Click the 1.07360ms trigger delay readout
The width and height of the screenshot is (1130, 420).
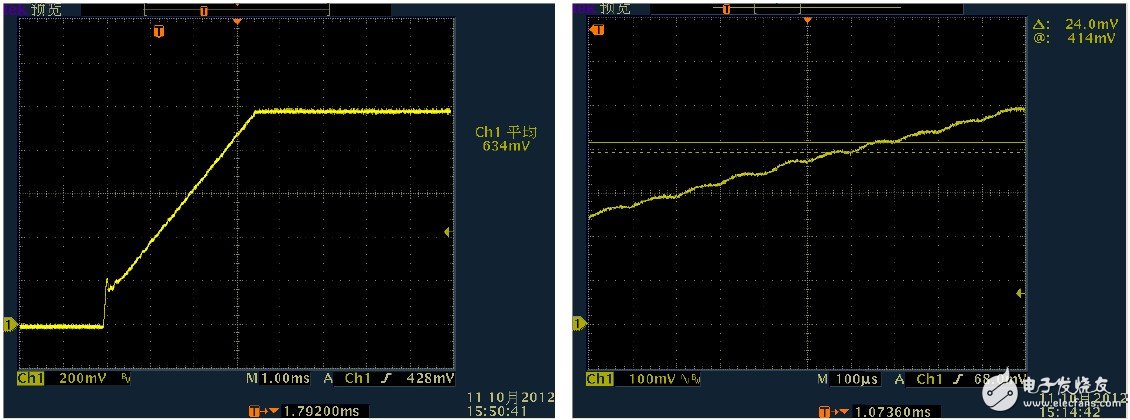888,410
